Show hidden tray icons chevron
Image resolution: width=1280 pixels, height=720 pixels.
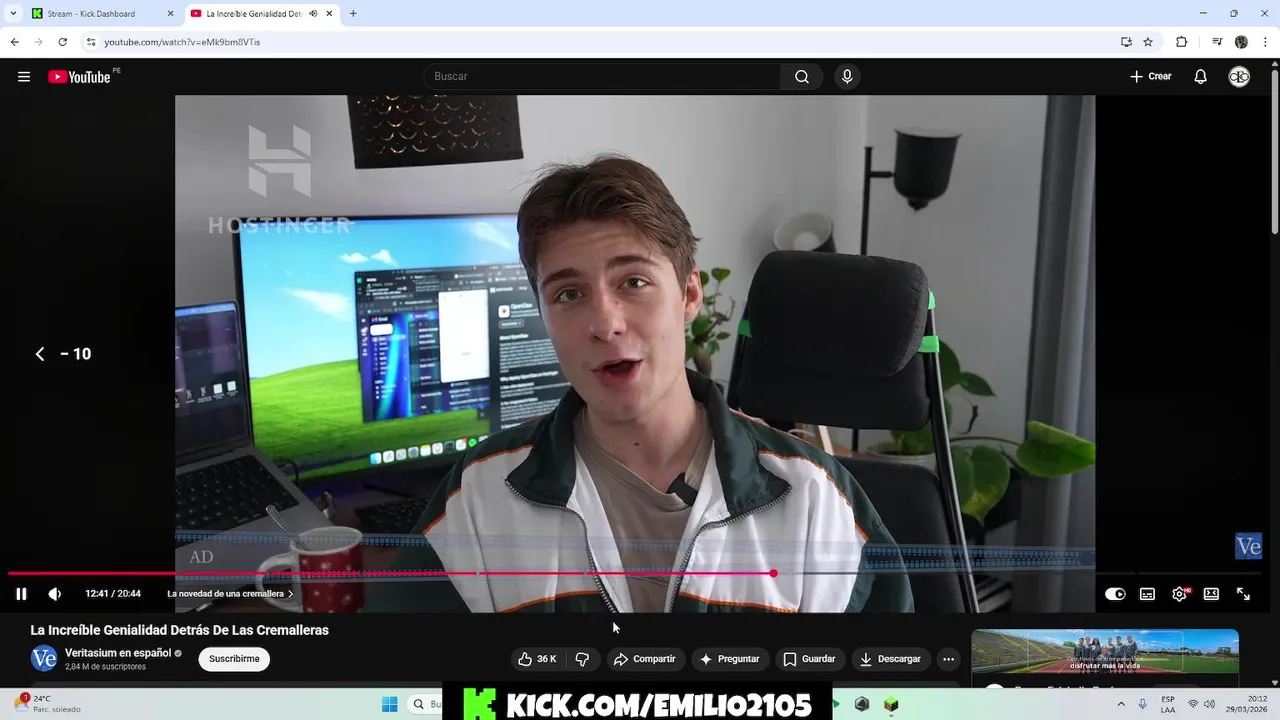[1120, 704]
